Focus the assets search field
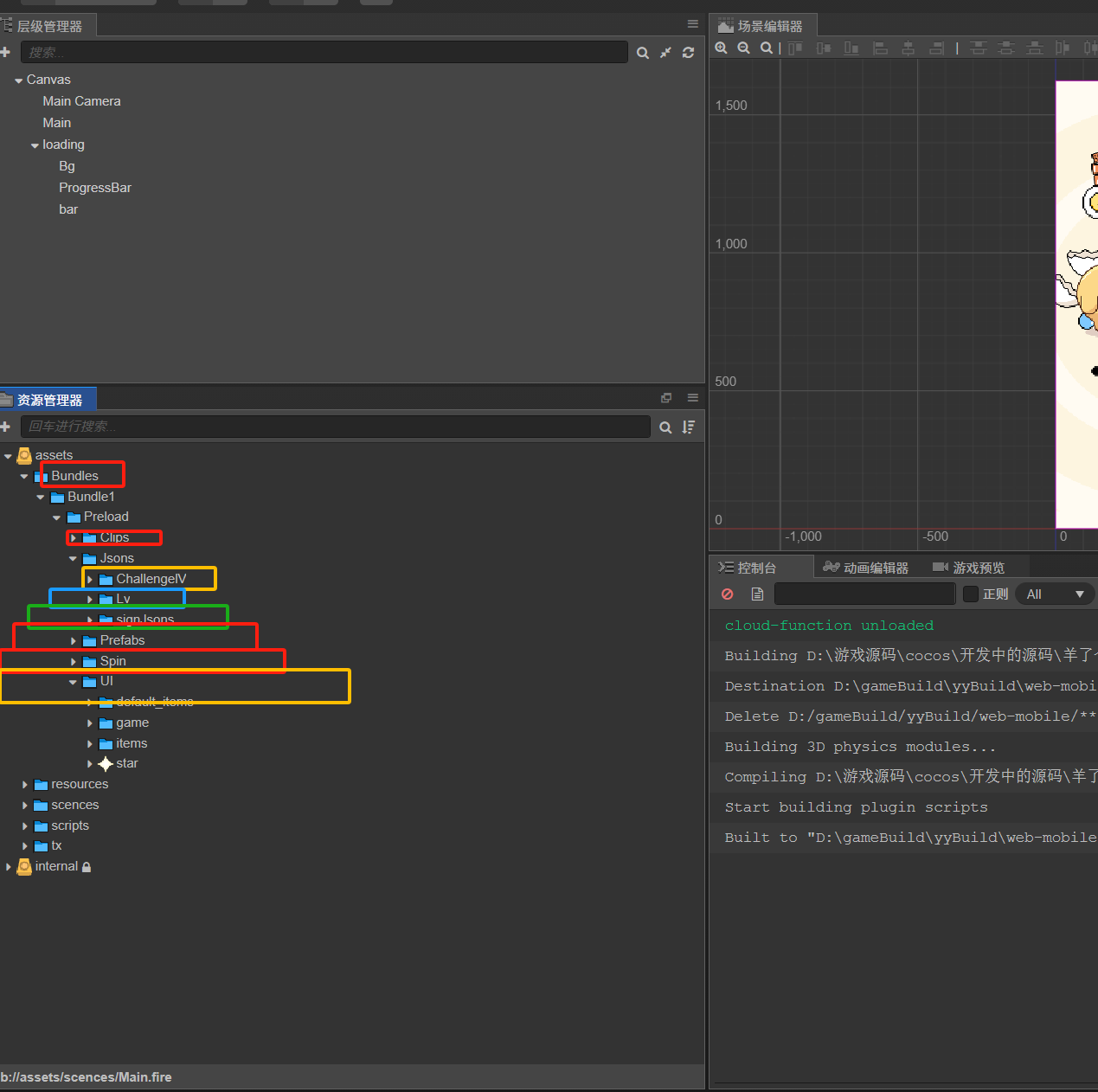1098x1092 pixels. (336, 427)
